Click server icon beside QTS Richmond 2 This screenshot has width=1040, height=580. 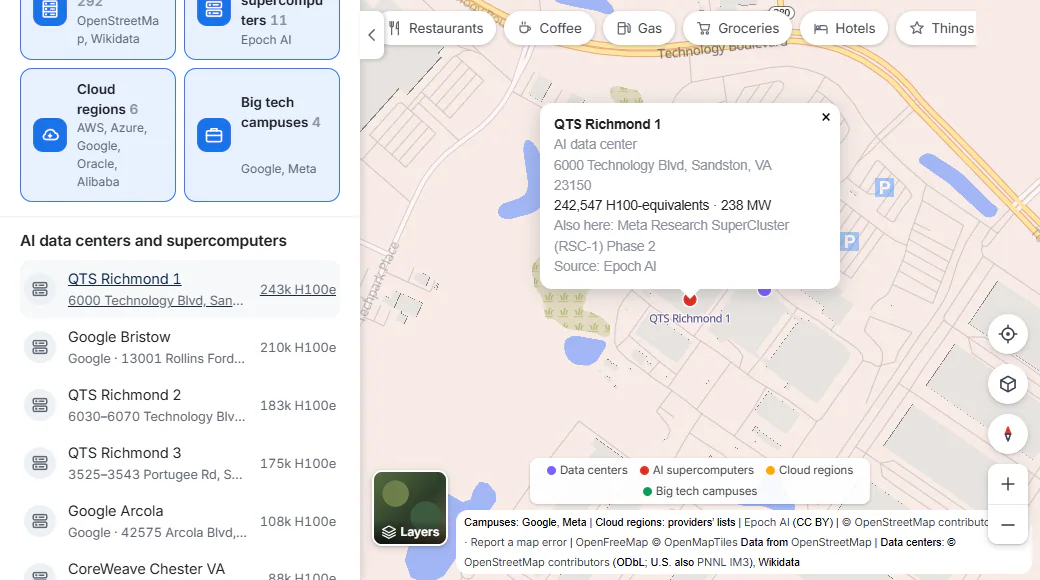pyautogui.click(x=40, y=405)
